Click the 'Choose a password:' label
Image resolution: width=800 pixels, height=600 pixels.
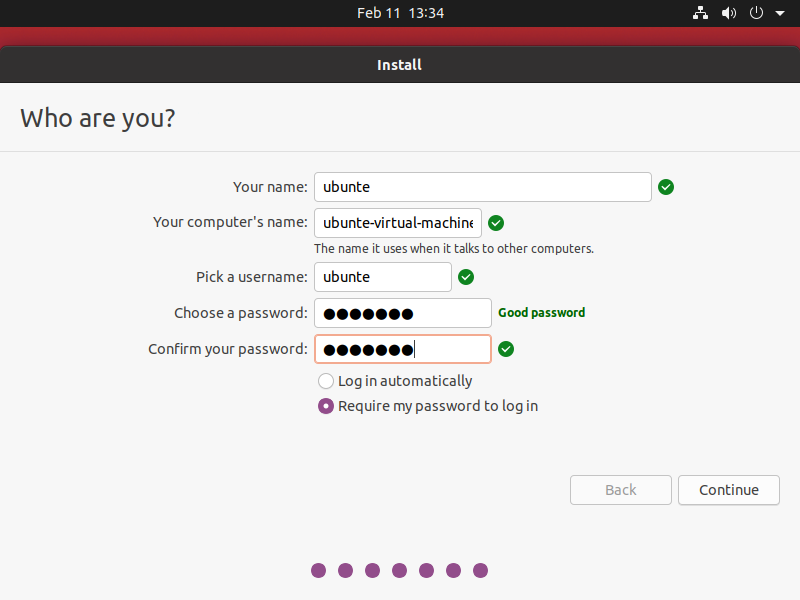(241, 313)
